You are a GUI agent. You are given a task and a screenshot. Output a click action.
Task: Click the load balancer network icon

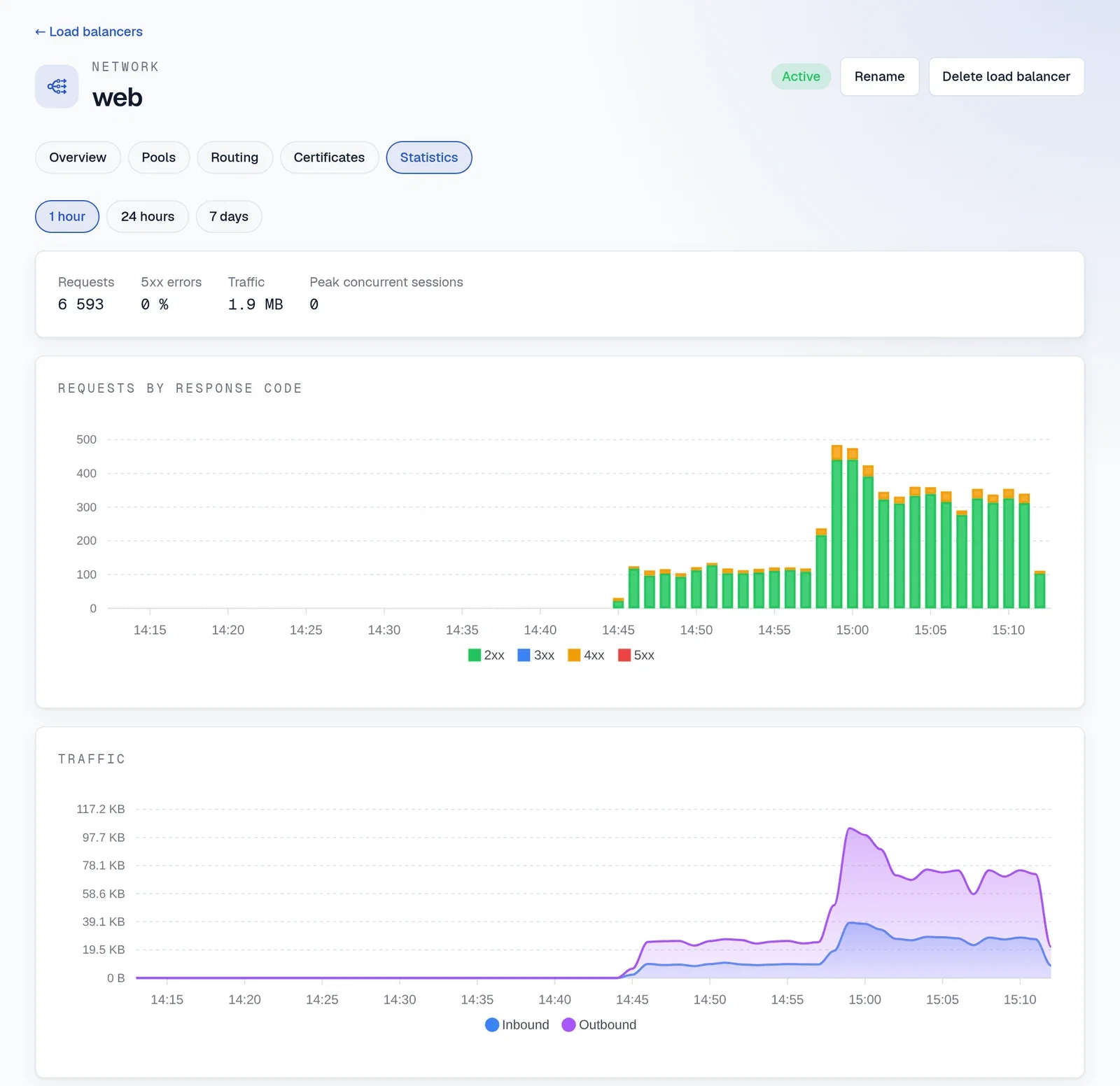[57, 87]
